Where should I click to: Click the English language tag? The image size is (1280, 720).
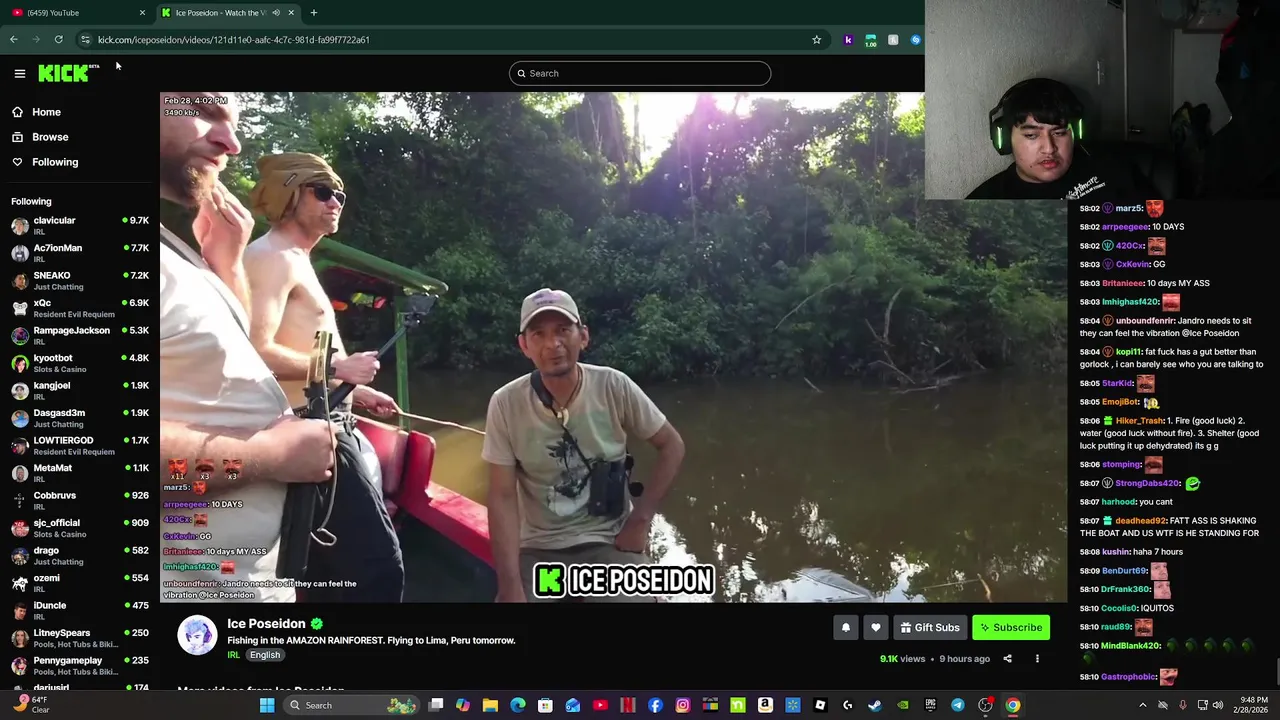[265, 655]
